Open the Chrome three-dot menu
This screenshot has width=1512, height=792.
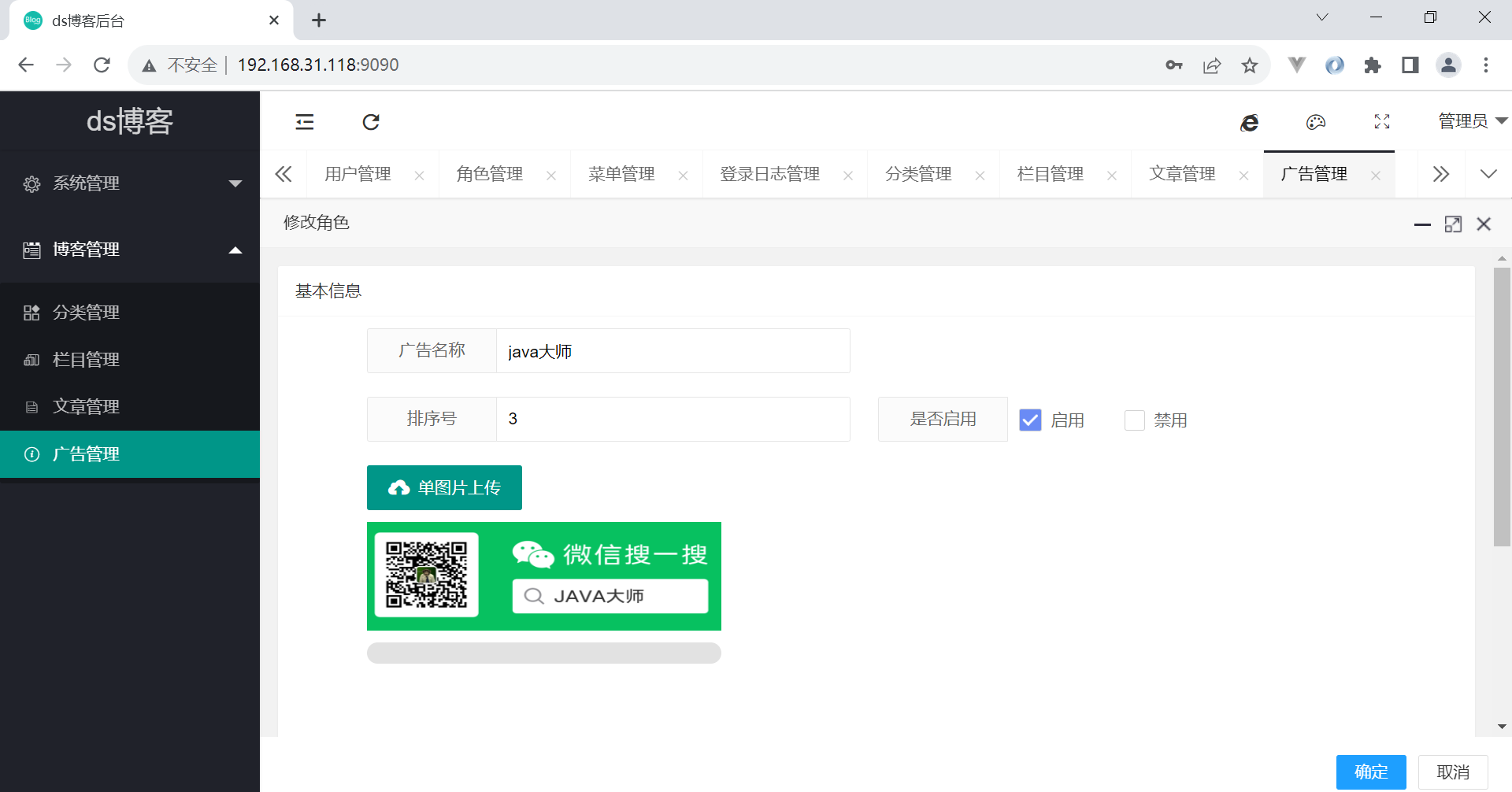tap(1486, 65)
